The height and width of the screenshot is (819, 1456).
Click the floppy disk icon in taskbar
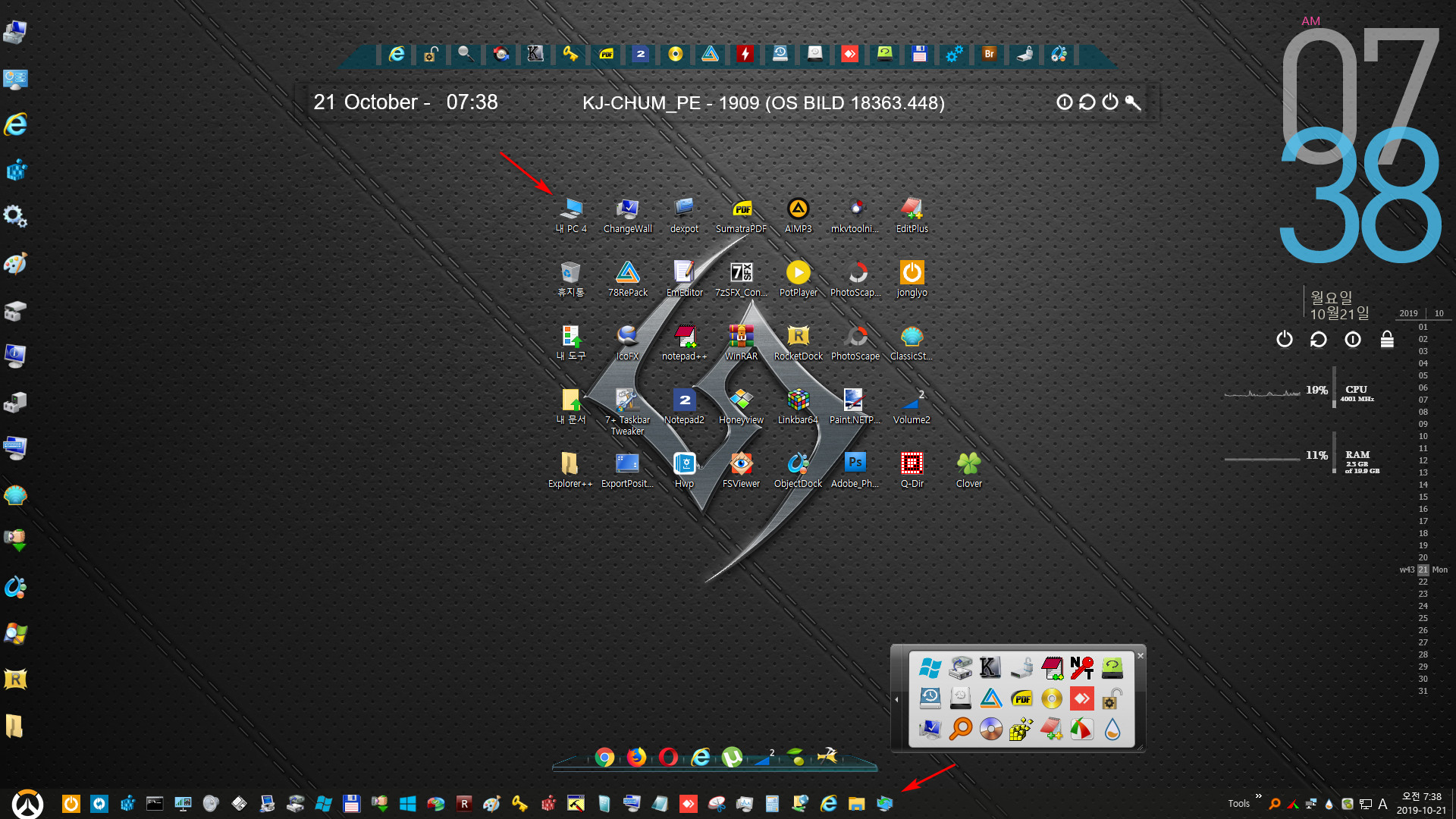click(x=351, y=804)
